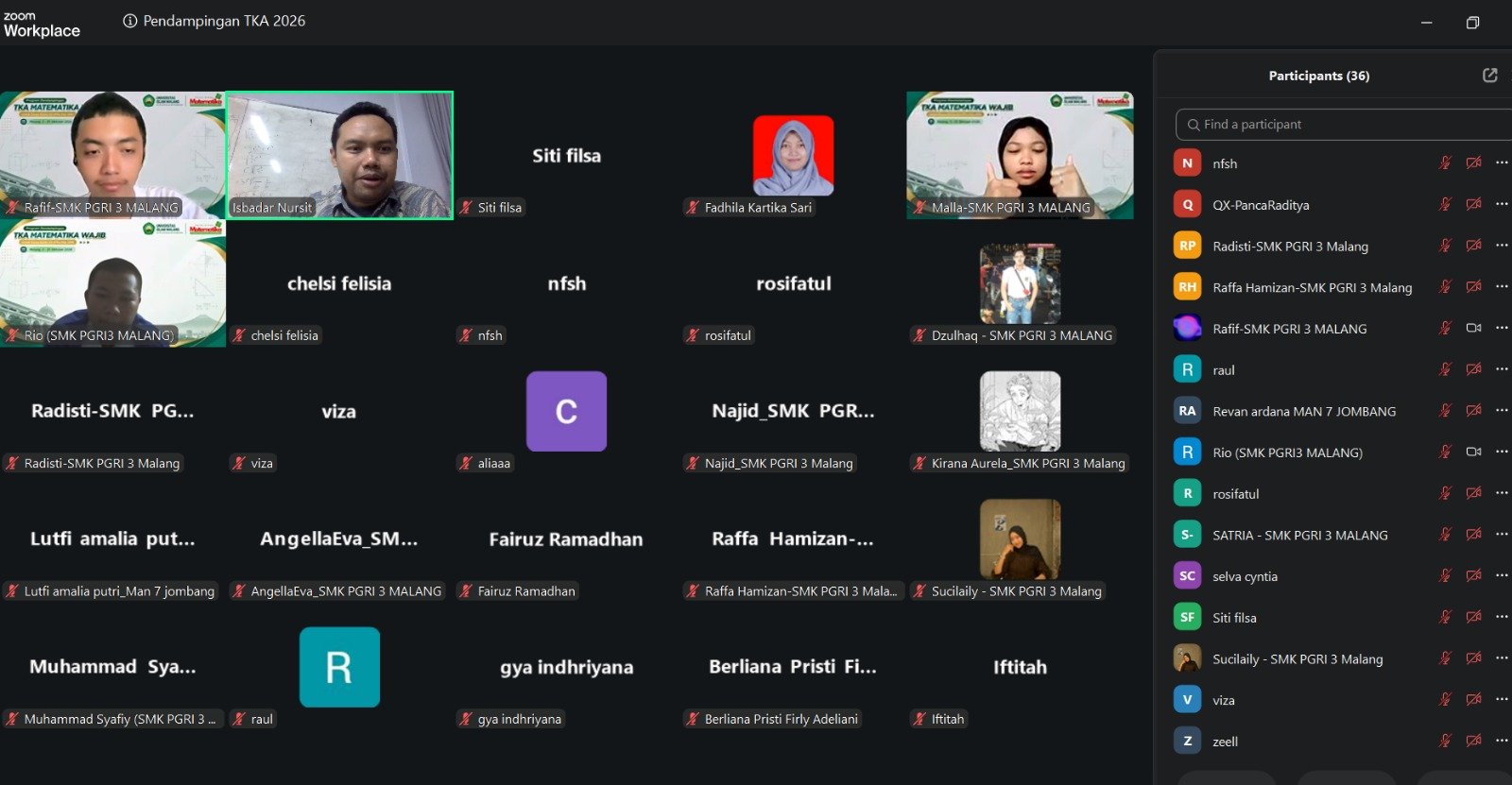
Task: Select Isbadar Nursit's active video tile
Action: coord(339,155)
